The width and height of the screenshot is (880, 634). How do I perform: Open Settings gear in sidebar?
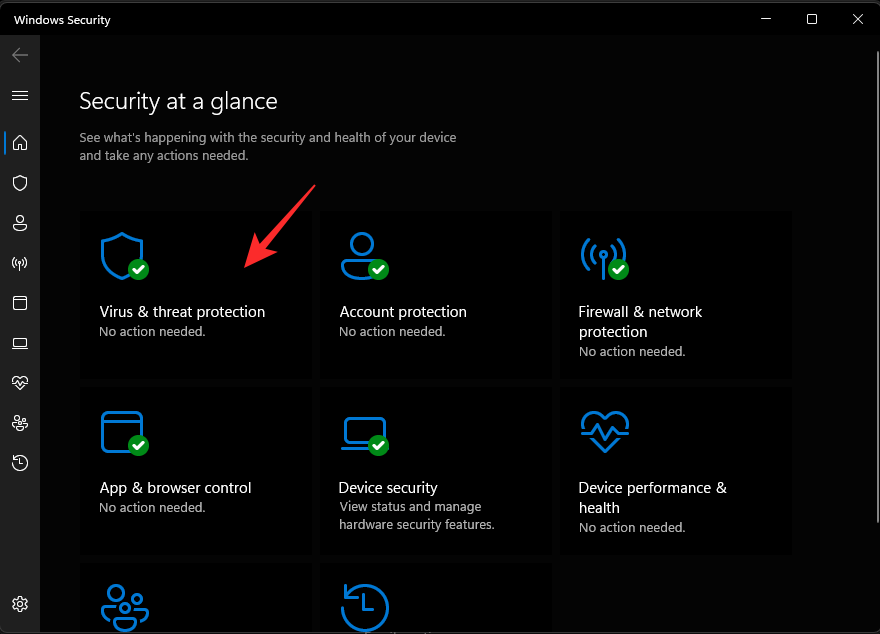tap(20, 604)
